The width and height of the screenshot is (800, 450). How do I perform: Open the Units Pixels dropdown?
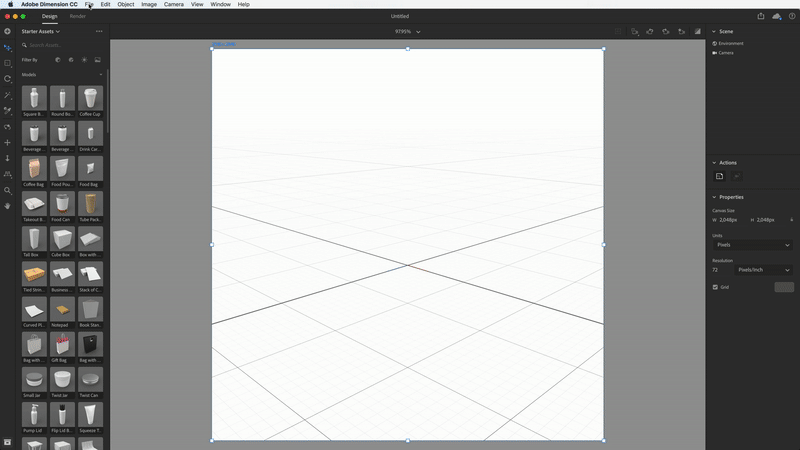pos(752,245)
